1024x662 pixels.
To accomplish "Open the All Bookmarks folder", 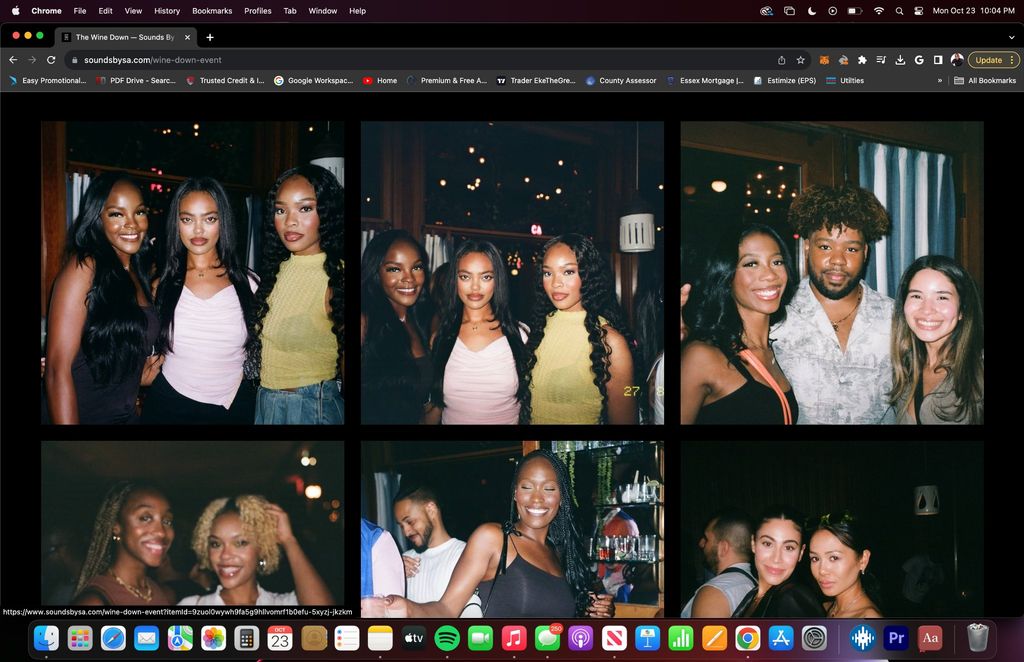I will point(985,81).
